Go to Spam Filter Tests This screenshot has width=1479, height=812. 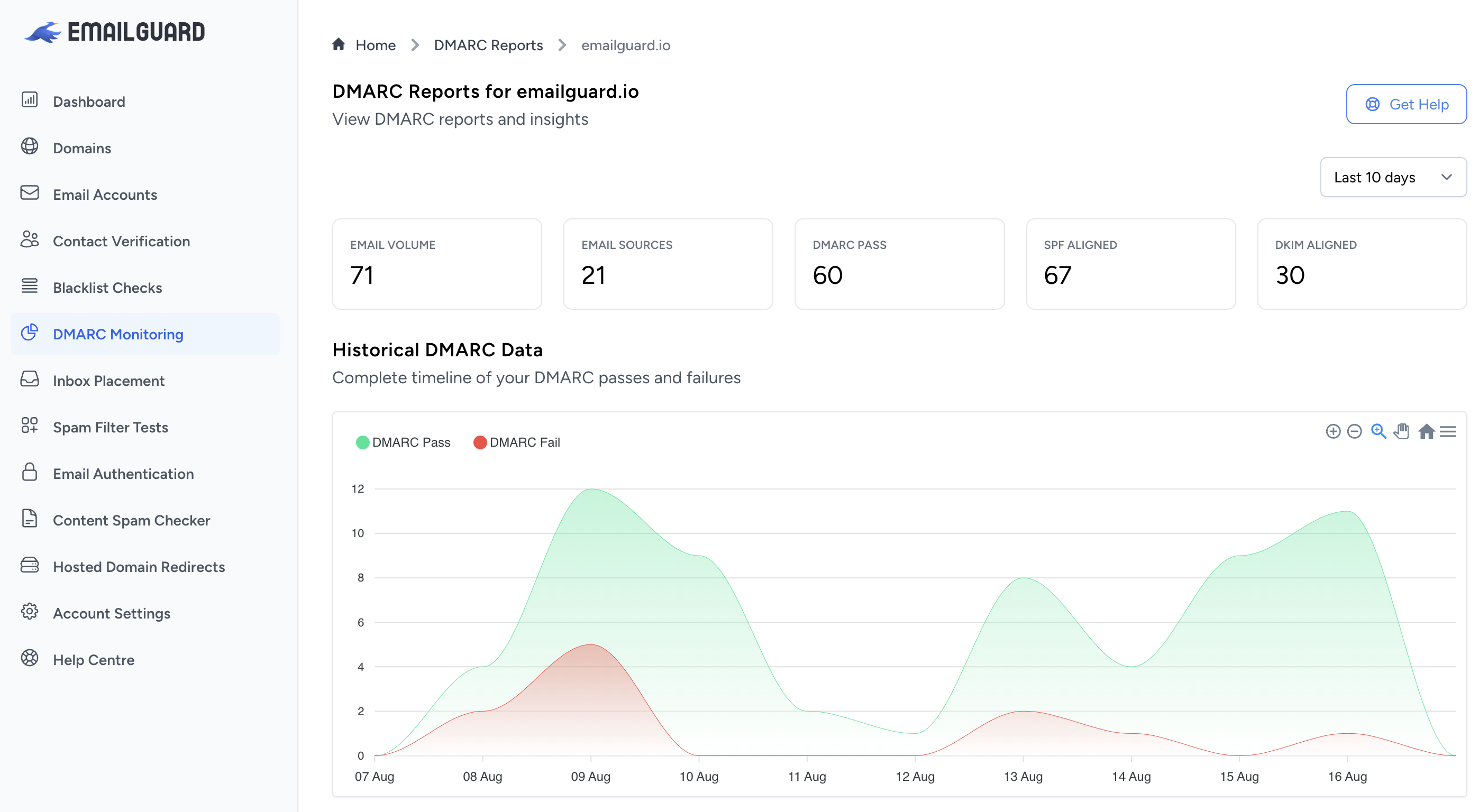click(145, 427)
